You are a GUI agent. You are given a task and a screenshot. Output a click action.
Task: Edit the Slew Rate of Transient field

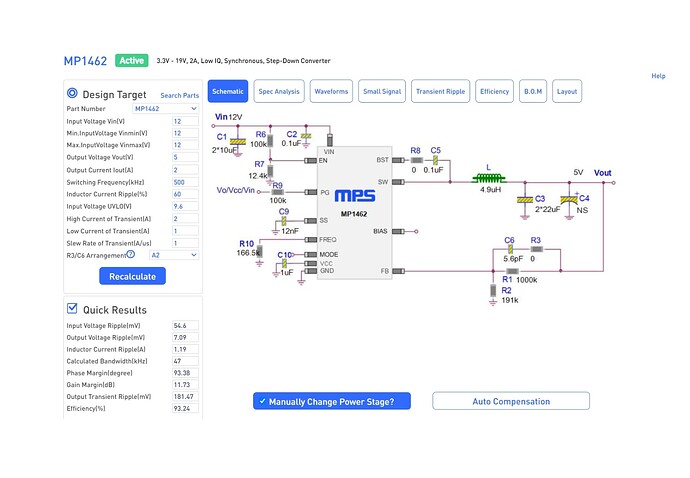(185, 243)
